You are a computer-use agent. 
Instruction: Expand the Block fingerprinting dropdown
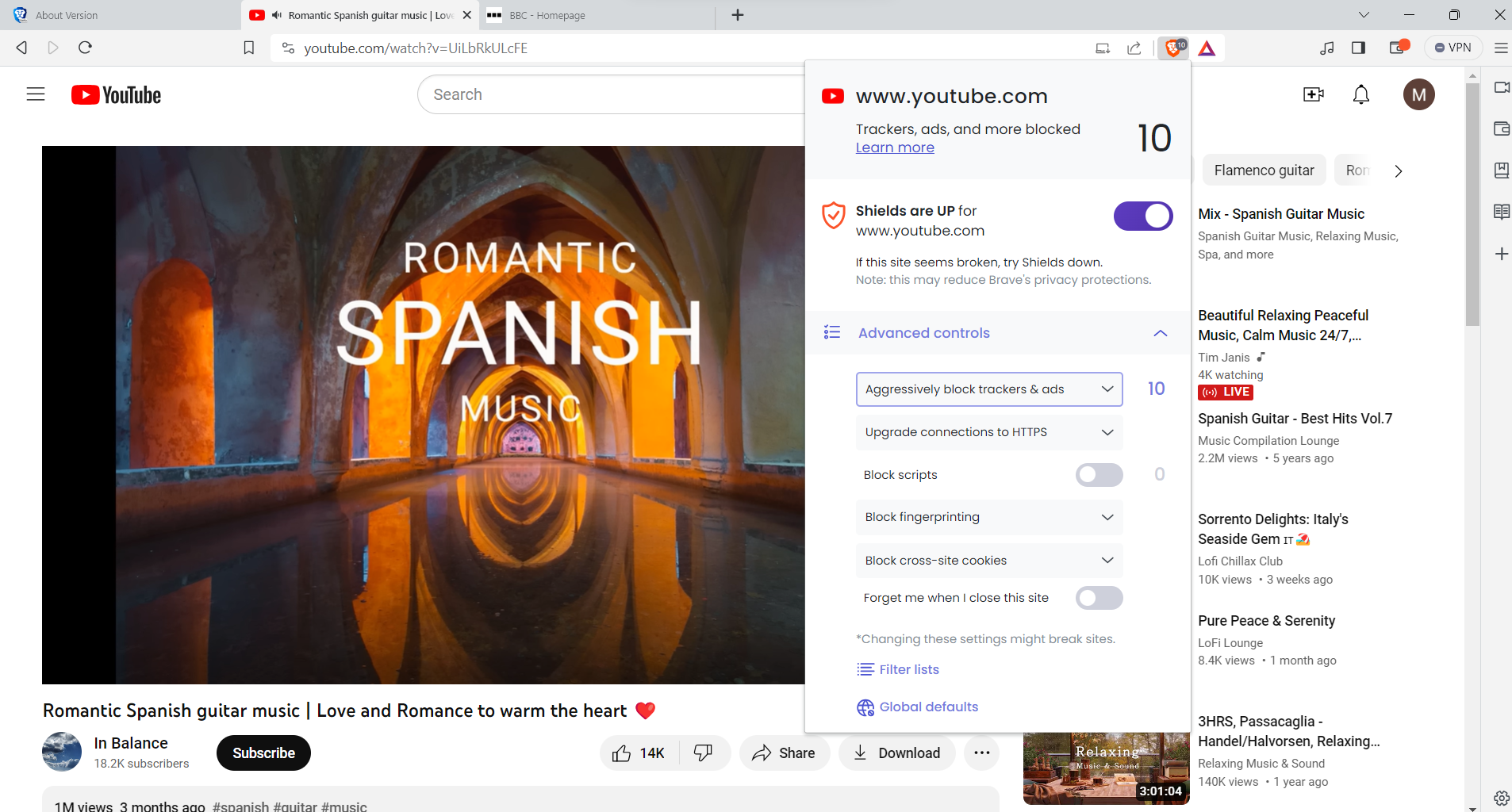(x=988, y=516)
